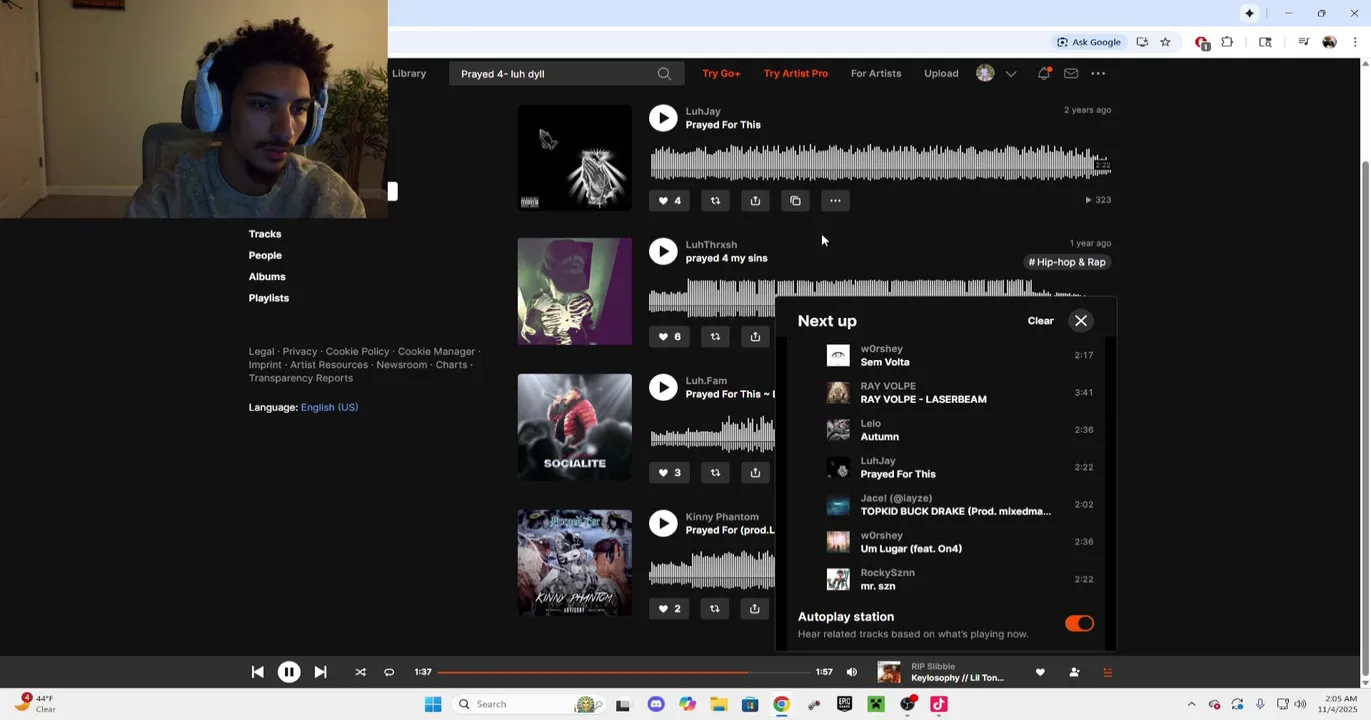
Task: Play LuhJay's Prayed For This track
Action: (663, 118)
